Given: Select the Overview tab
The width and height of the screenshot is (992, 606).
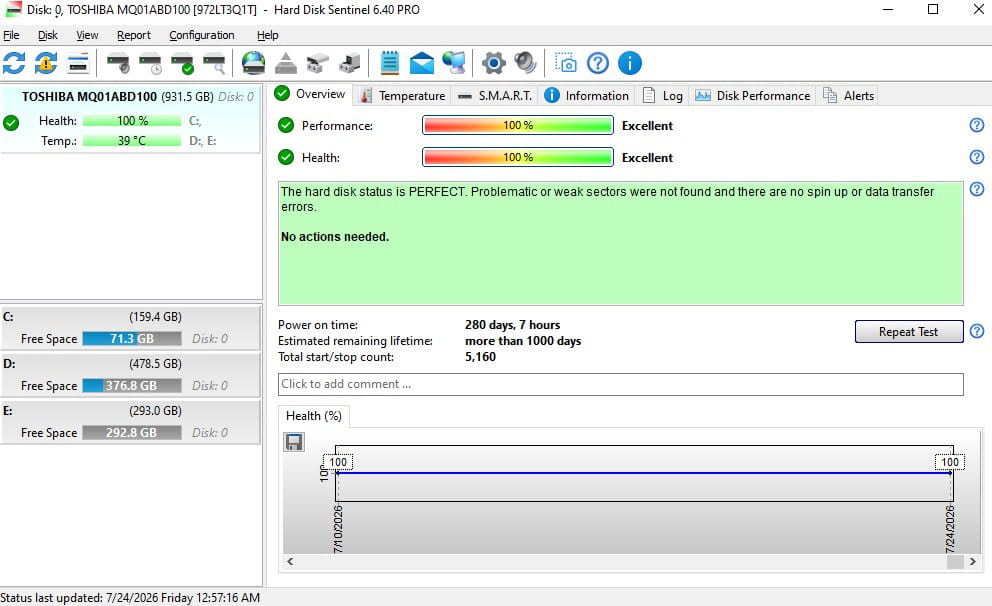Looking at the screenshot, I should pyautogui.click(x=310, y=94).
